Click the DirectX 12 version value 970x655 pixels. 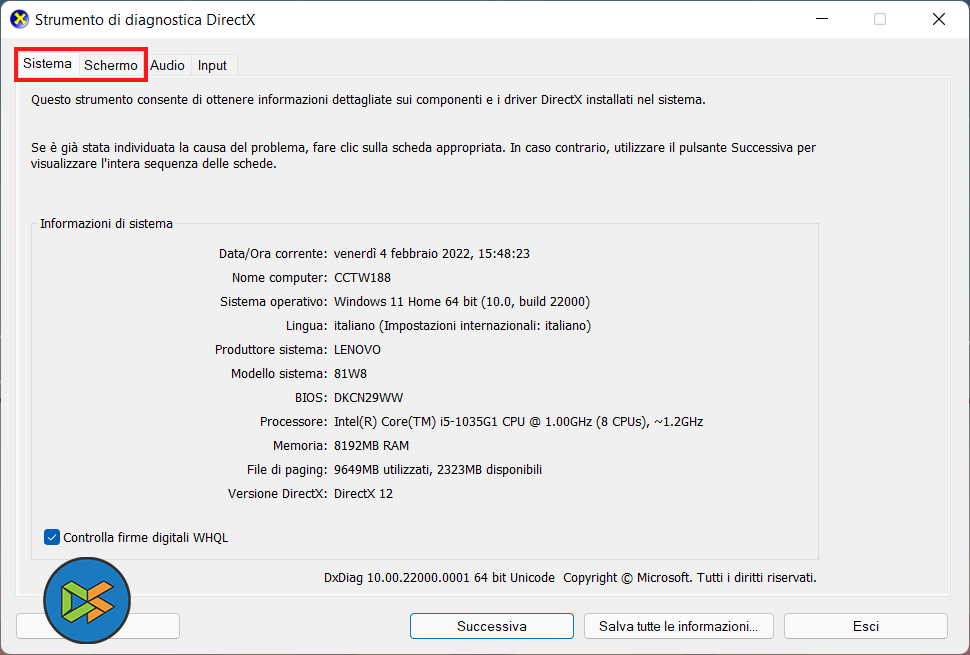[x=363, y=493]
